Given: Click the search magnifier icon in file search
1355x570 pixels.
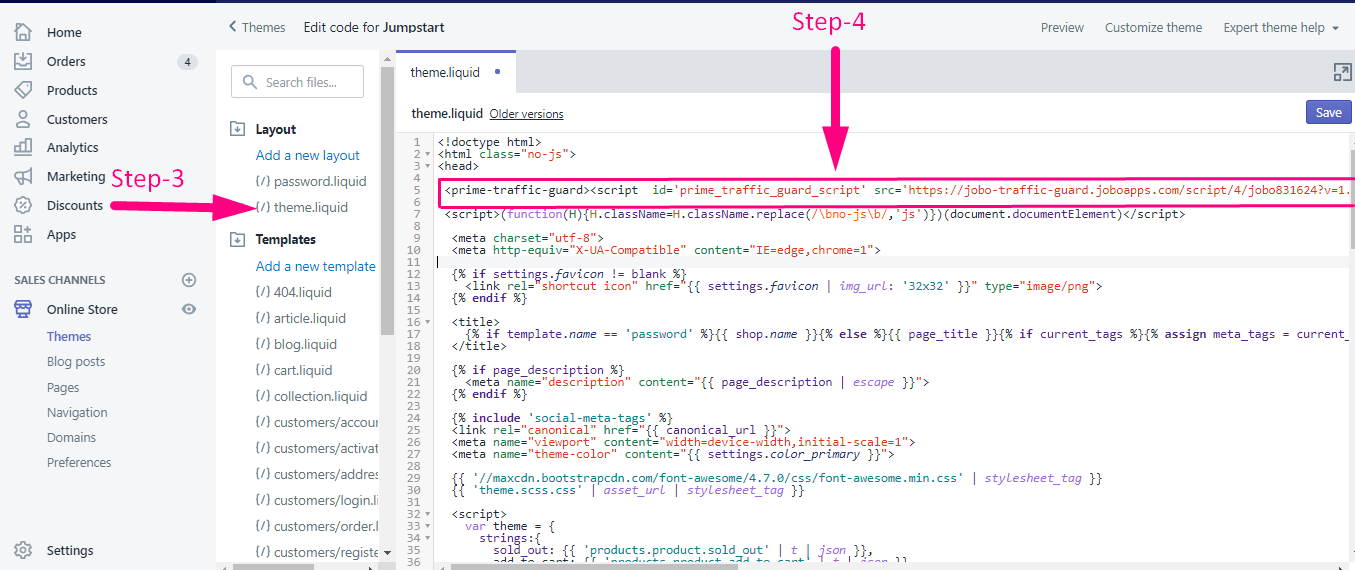Looking at the screenshot, I should (249, 82).
